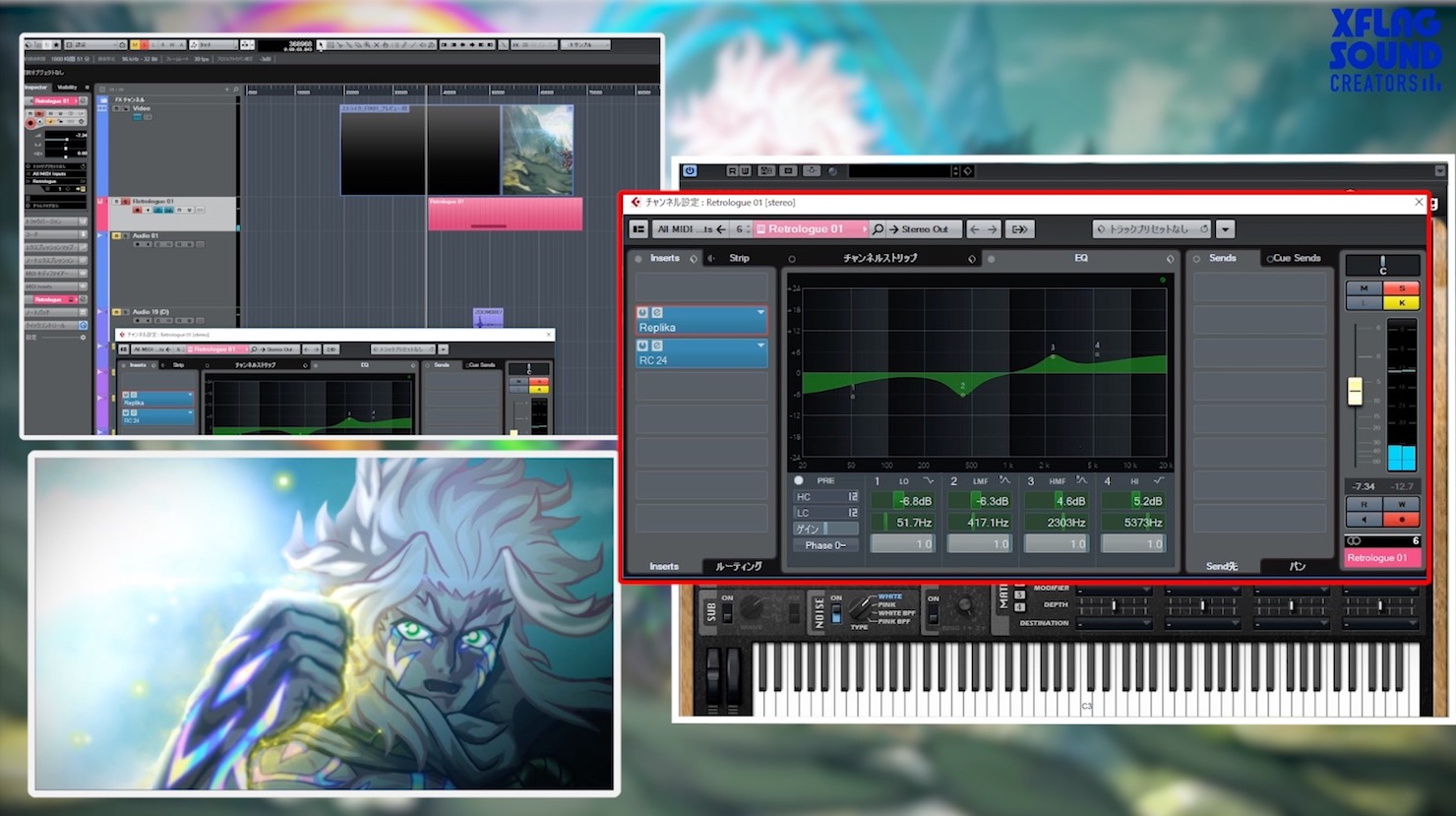This screenshot has height=816, width=1456.
Task: Click Retrologue 01 channel name field
Action: (x=1381, y=558)
